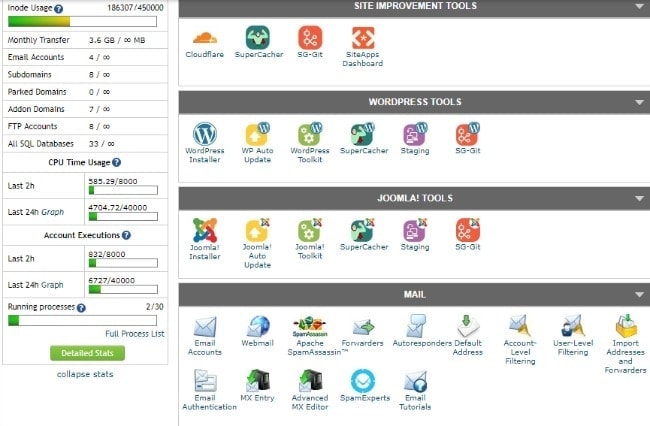The height and width of the screenshot is (426, 650).
Task: Click the Running processes progress bar
Action: pyautogui.click(x=82, y=321)
